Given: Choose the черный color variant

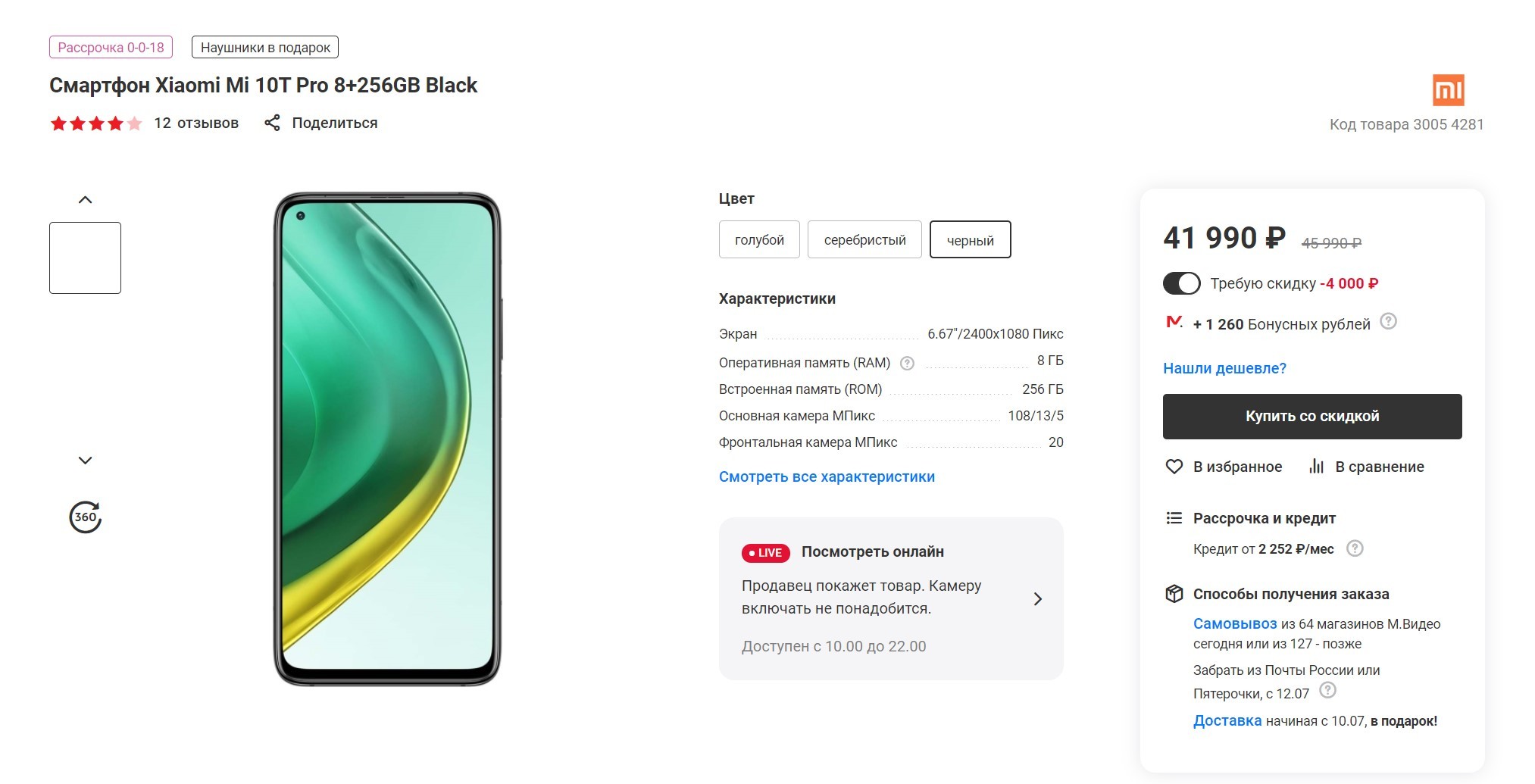Looking at the screenshot, I should (970, 240).
